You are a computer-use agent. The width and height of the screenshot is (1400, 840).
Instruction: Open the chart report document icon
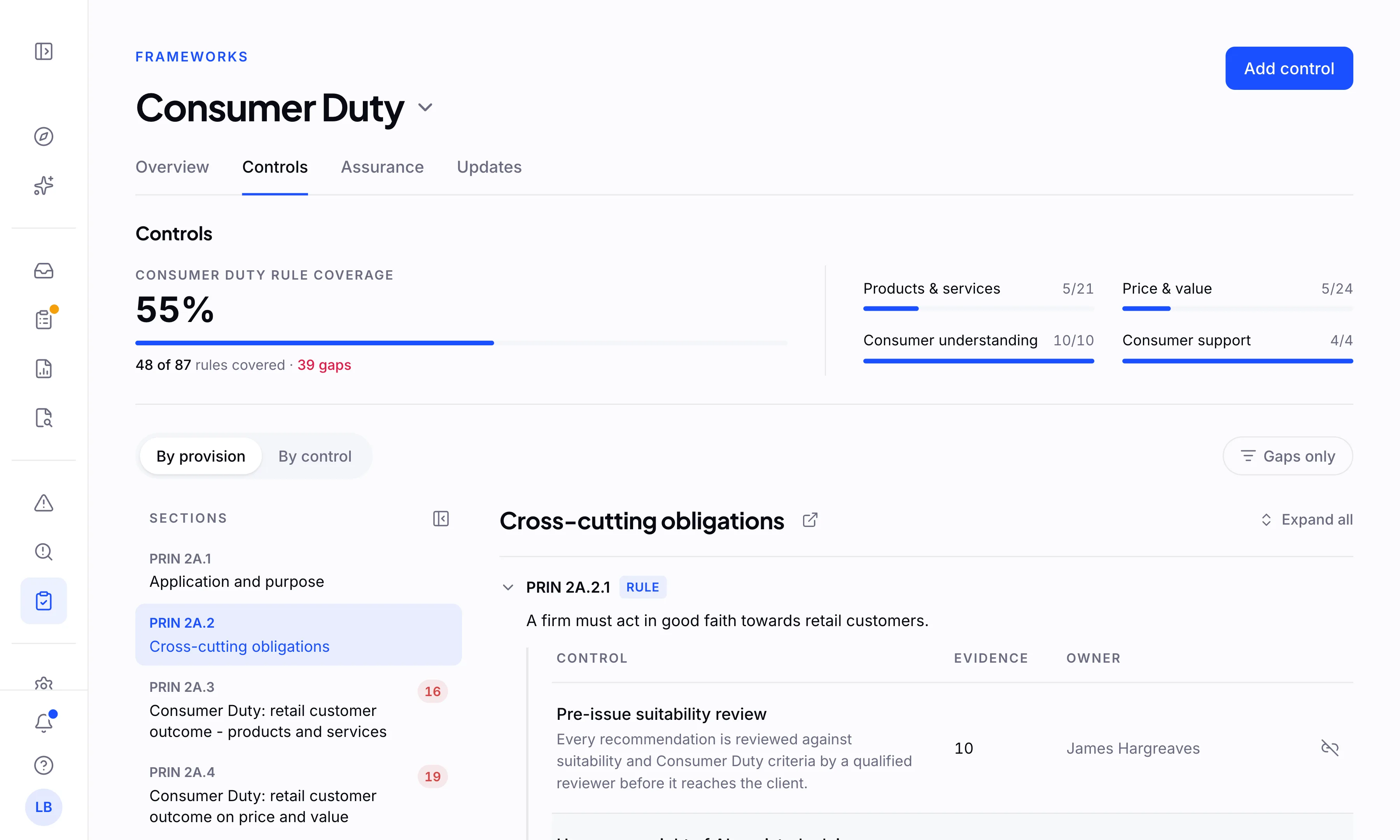point(44,369)
